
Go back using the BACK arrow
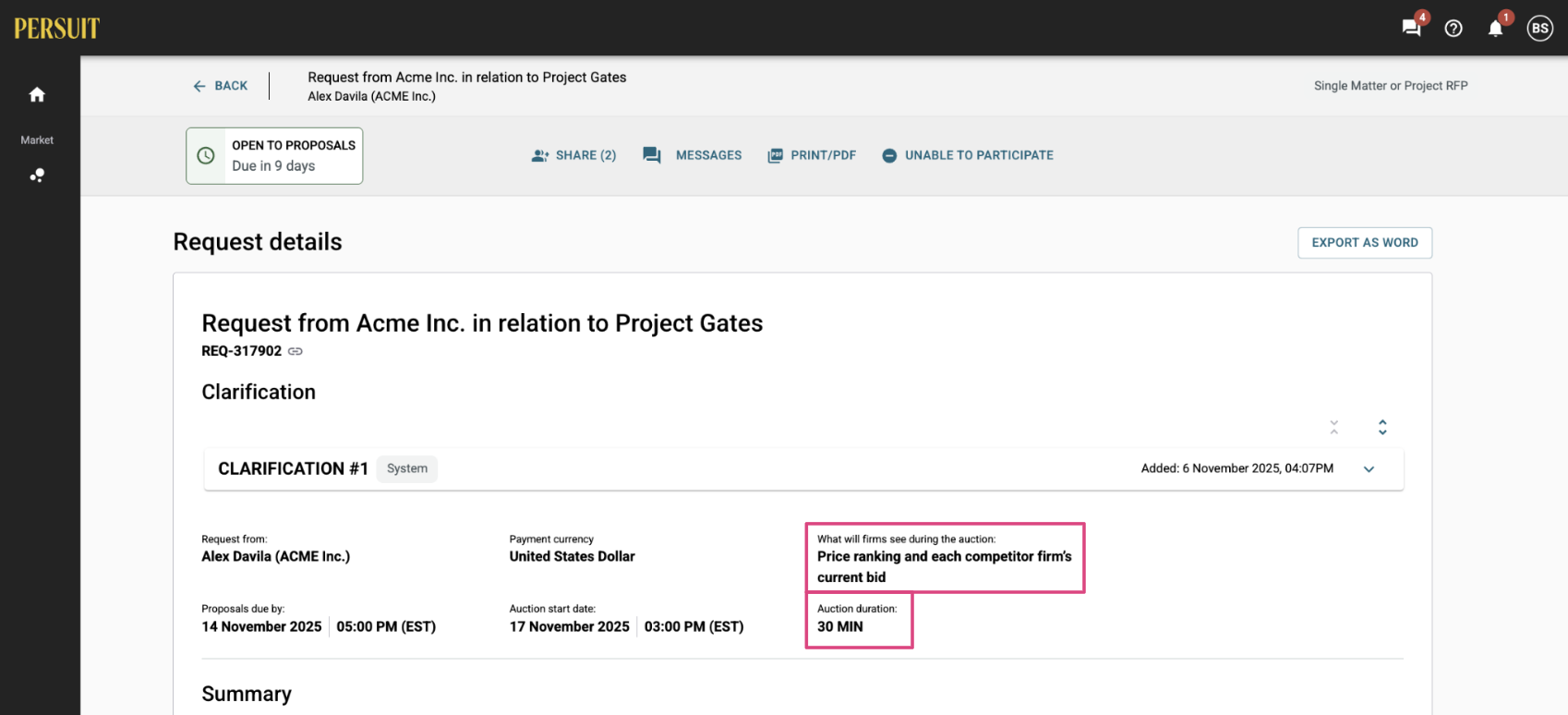click(220, 86)
